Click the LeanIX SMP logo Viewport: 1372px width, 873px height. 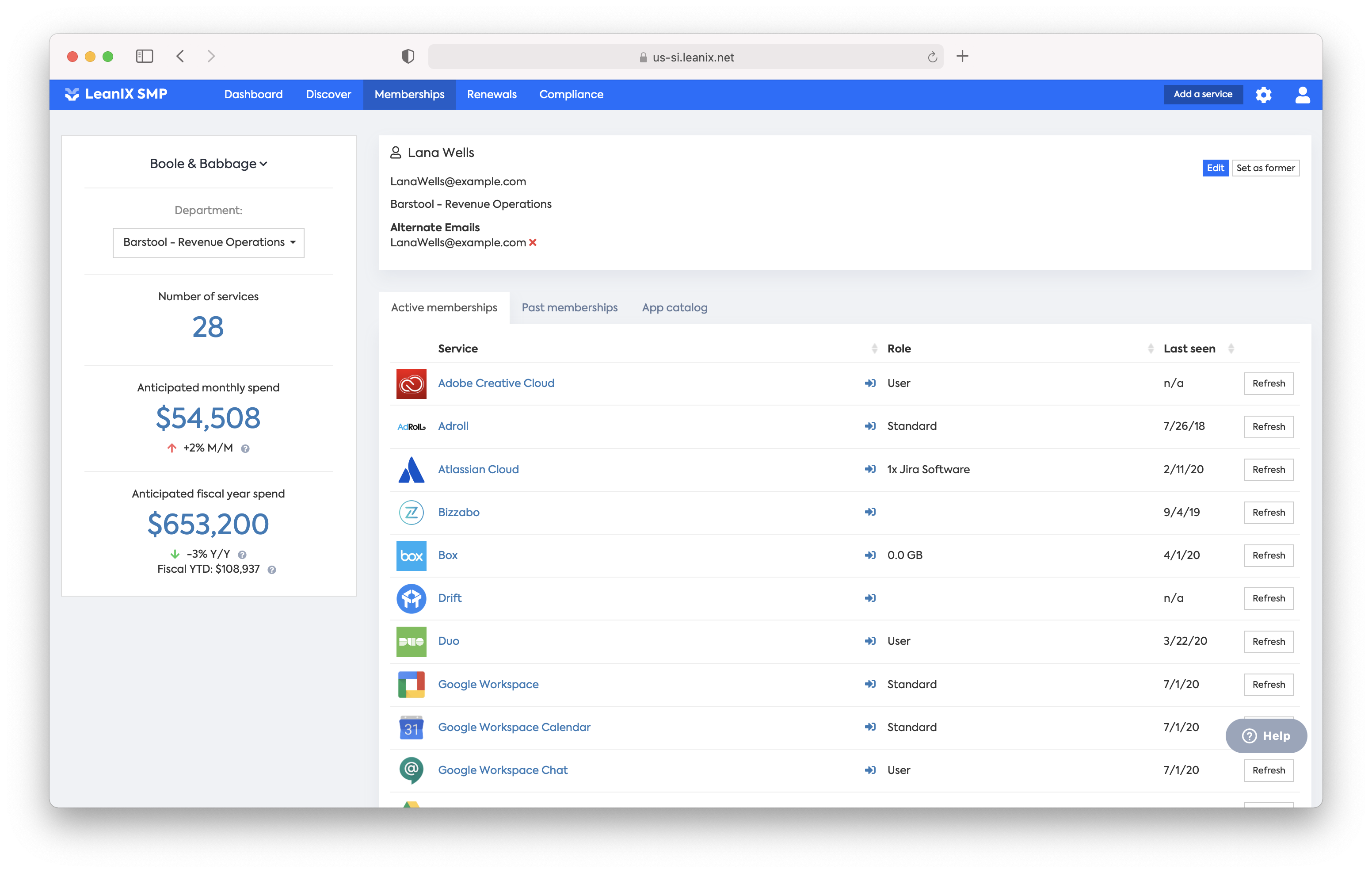point(116,94)
